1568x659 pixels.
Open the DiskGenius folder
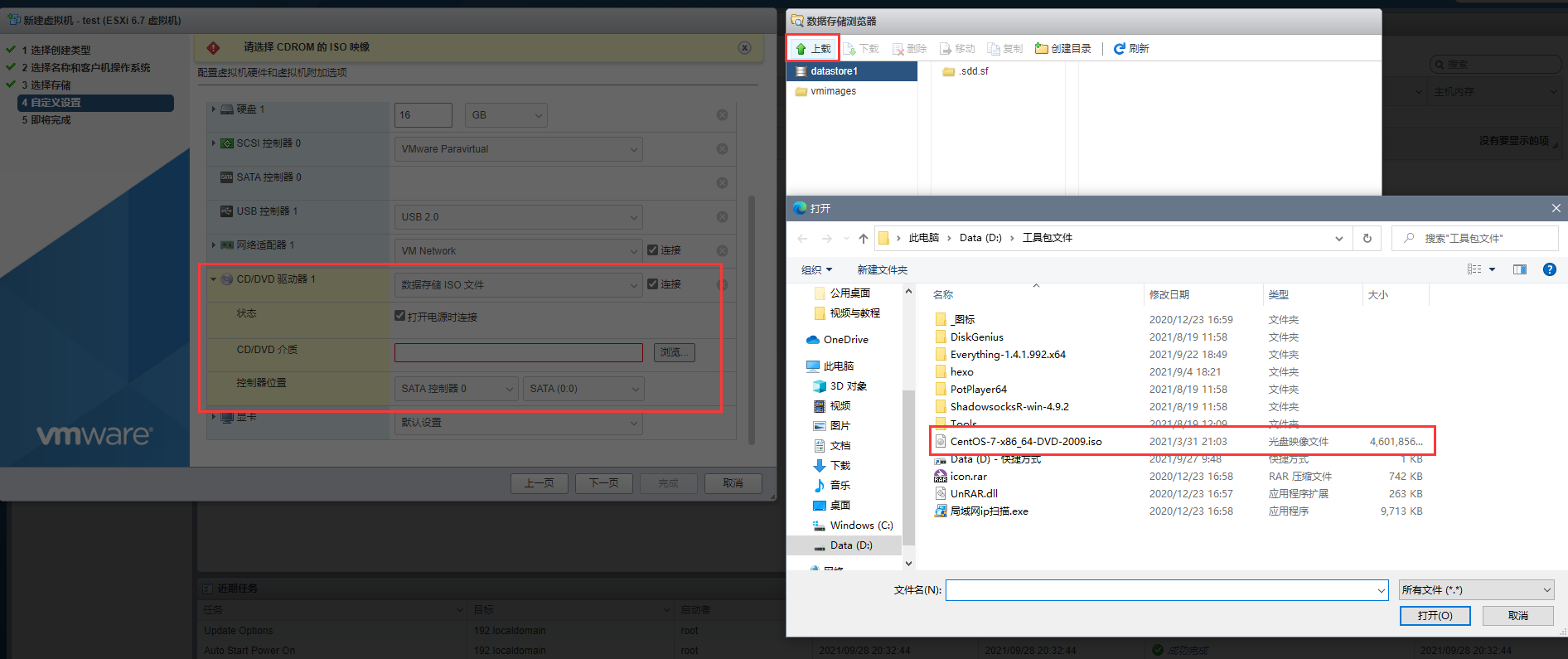(x=976, y=337)
